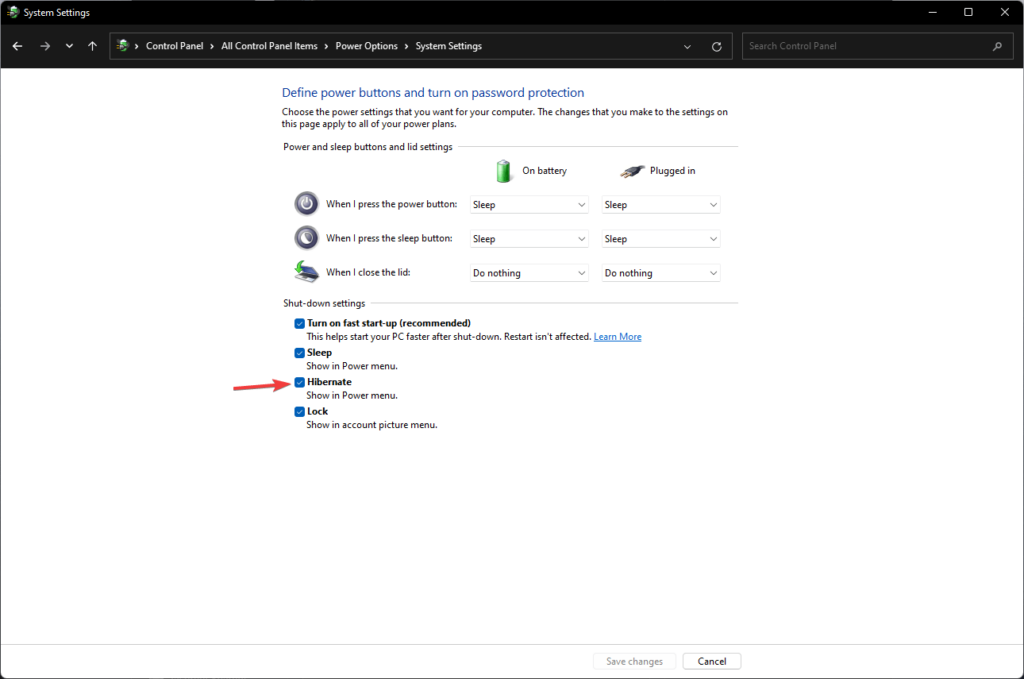The image size is (1024, 679).
Task: Click the sleep button moon icon
Action: 306,238
